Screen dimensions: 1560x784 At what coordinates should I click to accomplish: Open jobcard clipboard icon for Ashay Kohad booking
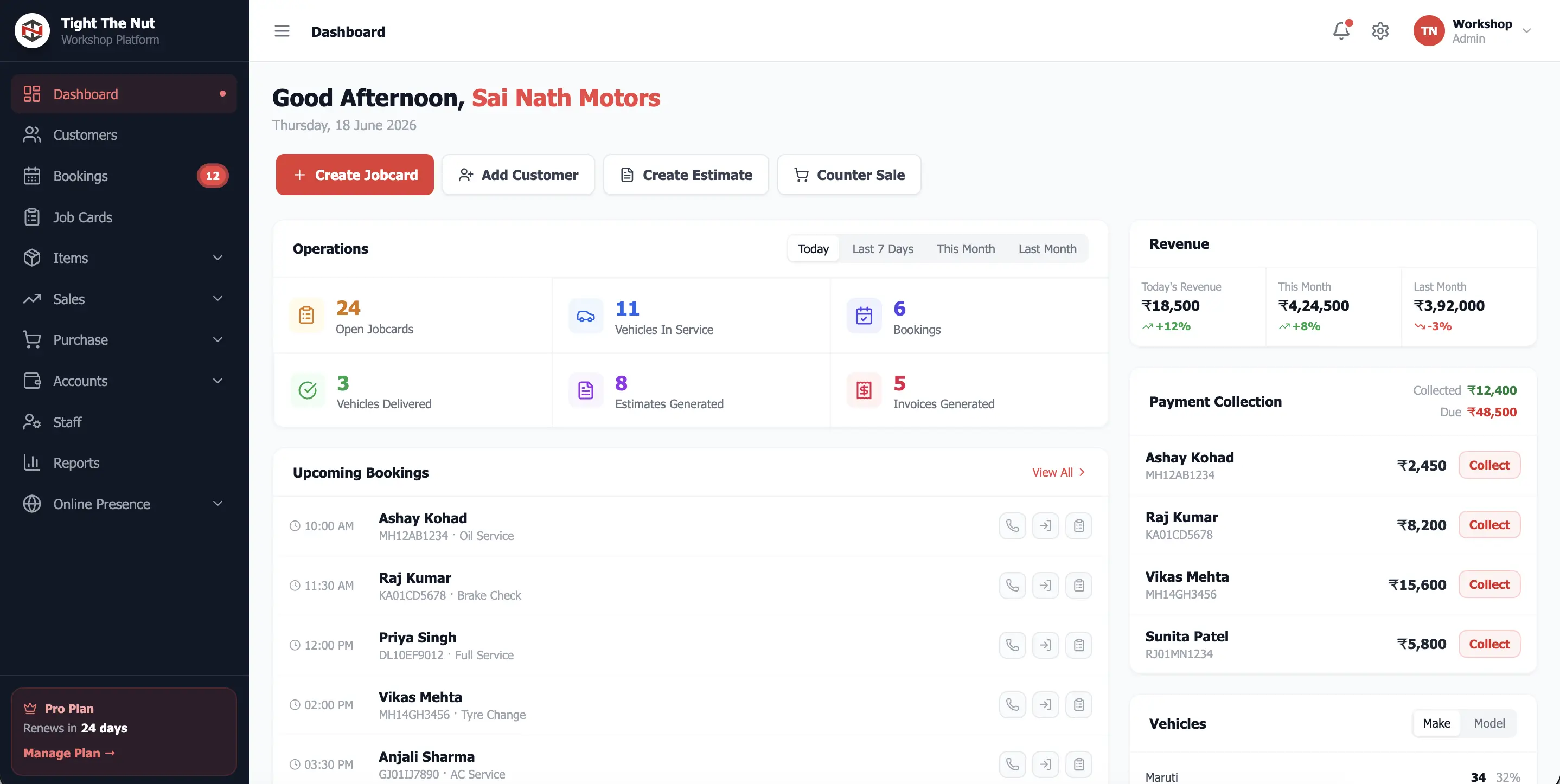click(x=1078, y=525)
